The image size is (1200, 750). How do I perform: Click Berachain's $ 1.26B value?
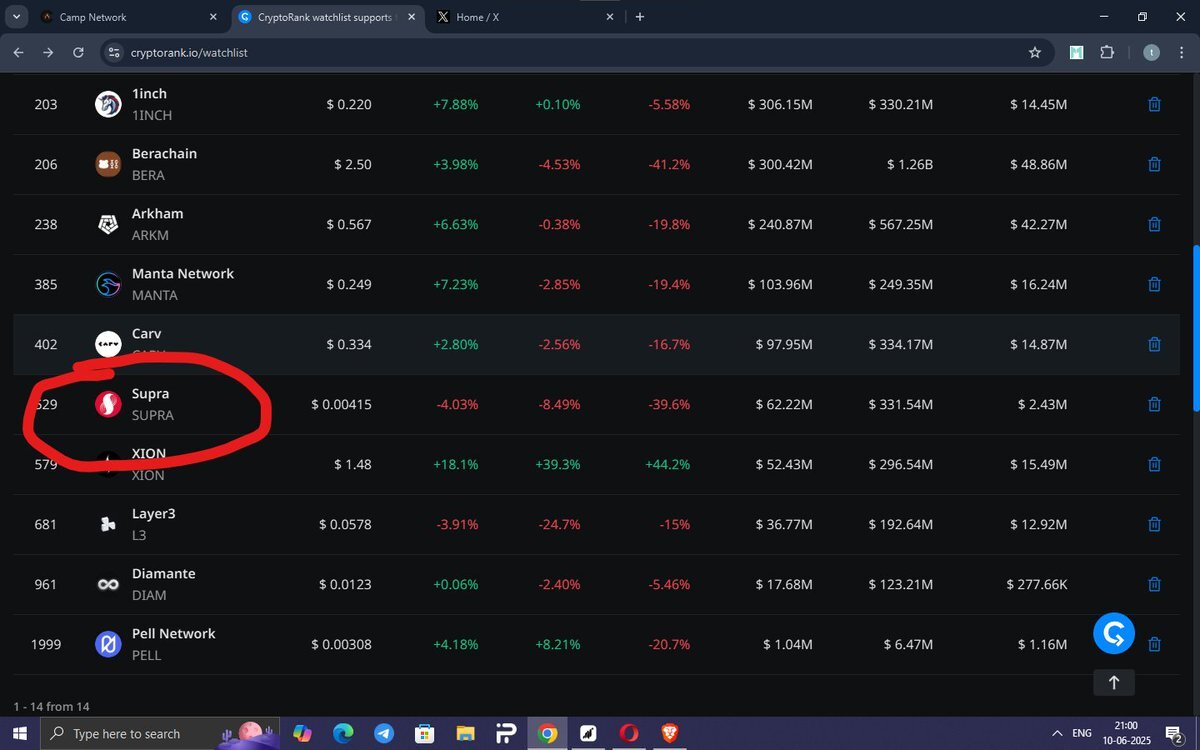[909, 164]
